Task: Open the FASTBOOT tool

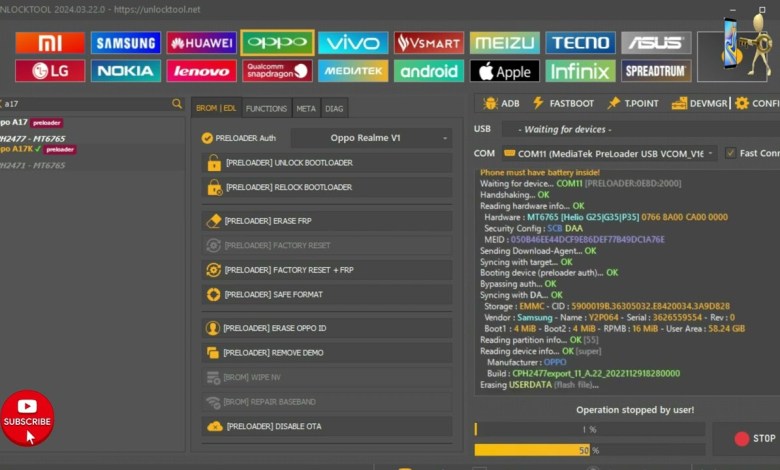Action: point(564,103)
